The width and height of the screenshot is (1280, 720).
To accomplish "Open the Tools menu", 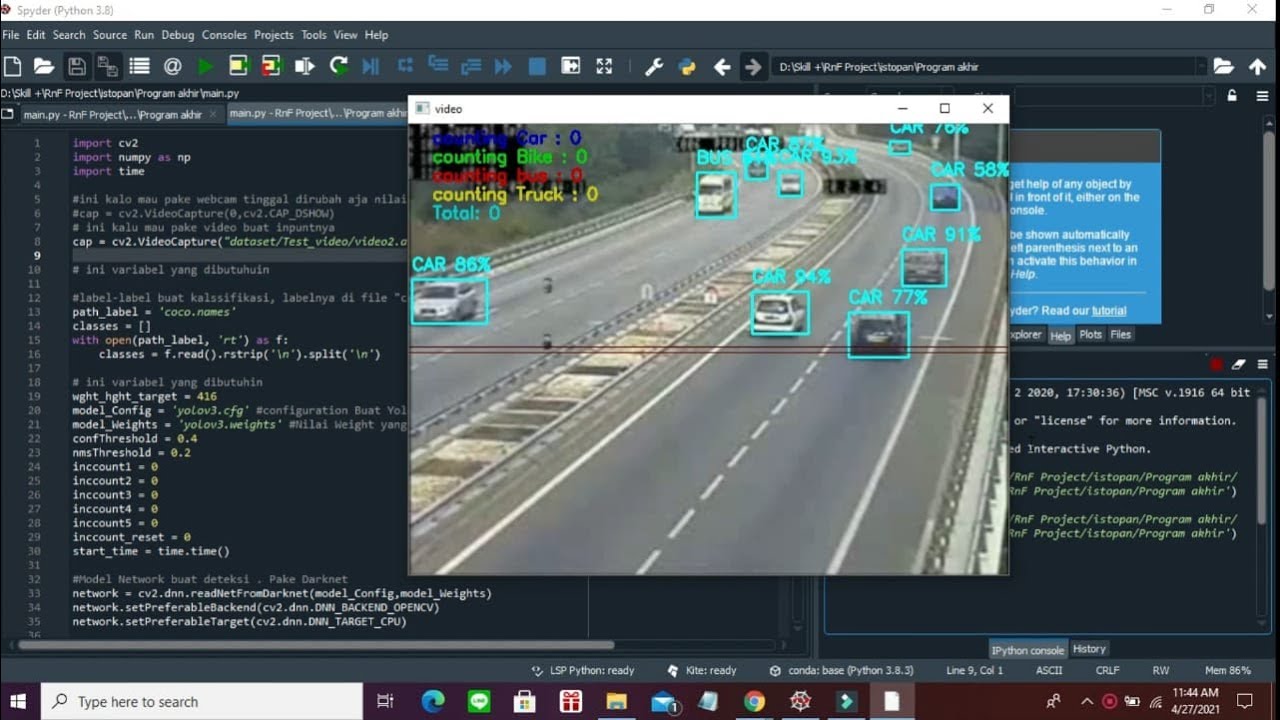I will (314, 35).
